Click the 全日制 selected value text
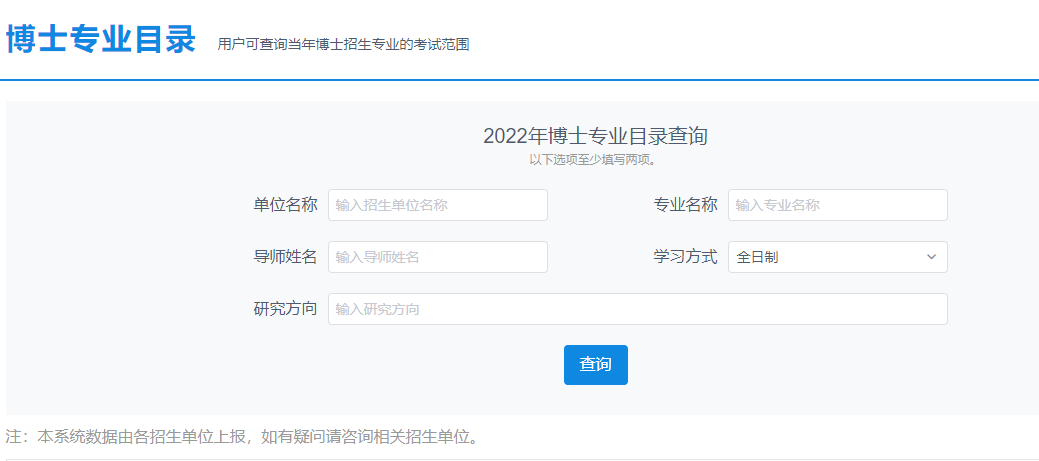Image resolution: width=1039 pixels, height=461 pixels. click(758, 257)
